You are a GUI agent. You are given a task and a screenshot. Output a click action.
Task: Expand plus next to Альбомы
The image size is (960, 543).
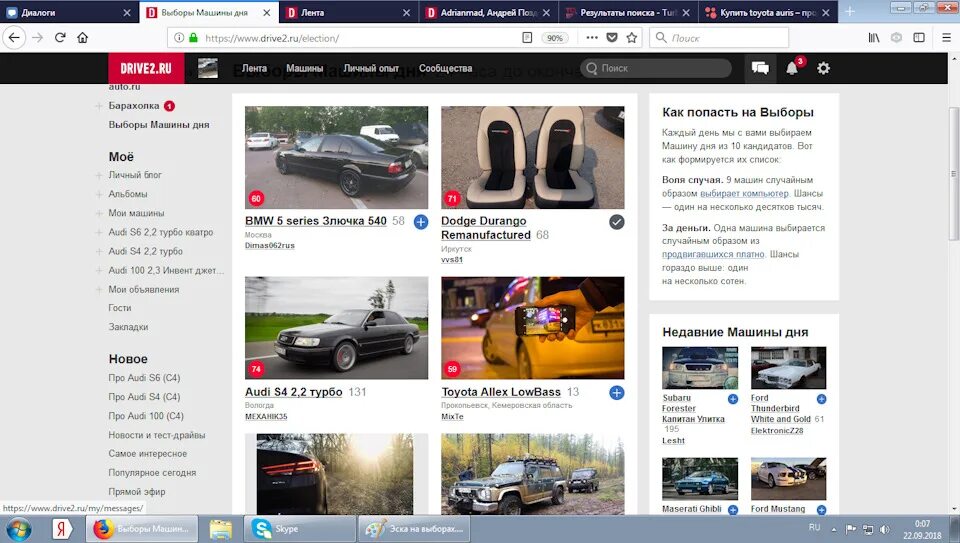[x=99, y=194]
